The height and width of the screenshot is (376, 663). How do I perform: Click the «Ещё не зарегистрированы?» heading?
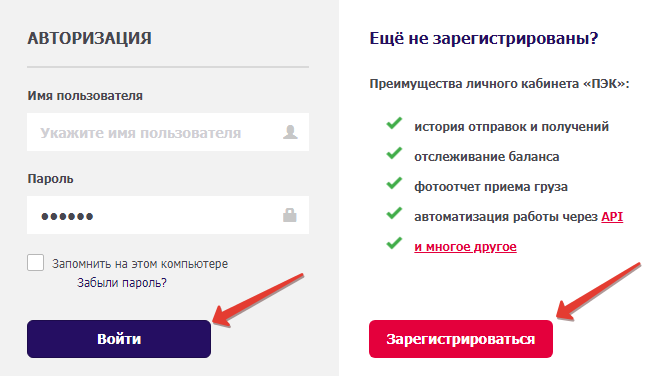pos(484,38)
